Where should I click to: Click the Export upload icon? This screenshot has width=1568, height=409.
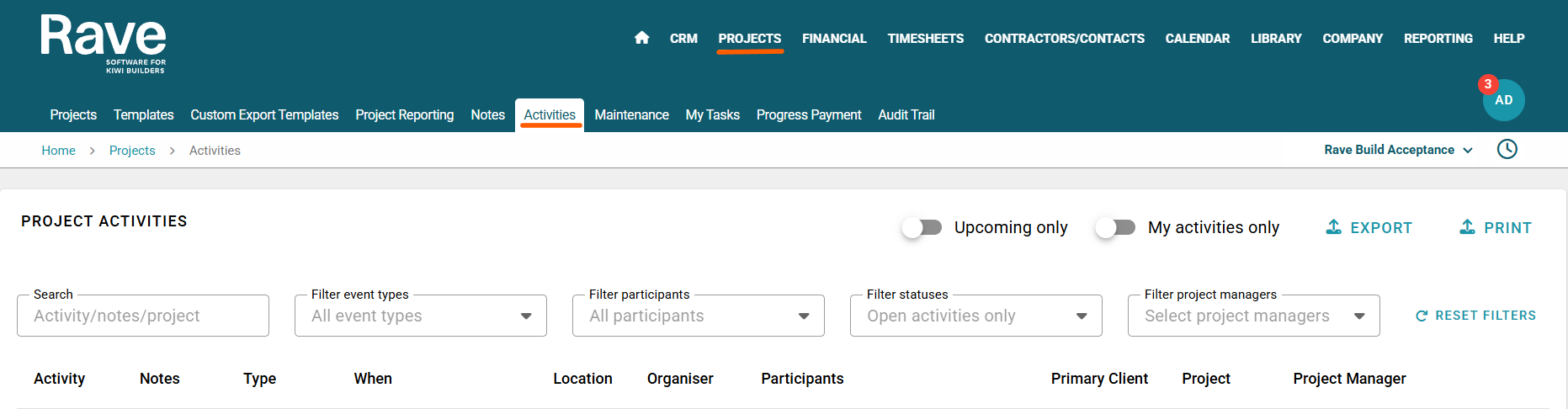click(x=1333, y=227)
